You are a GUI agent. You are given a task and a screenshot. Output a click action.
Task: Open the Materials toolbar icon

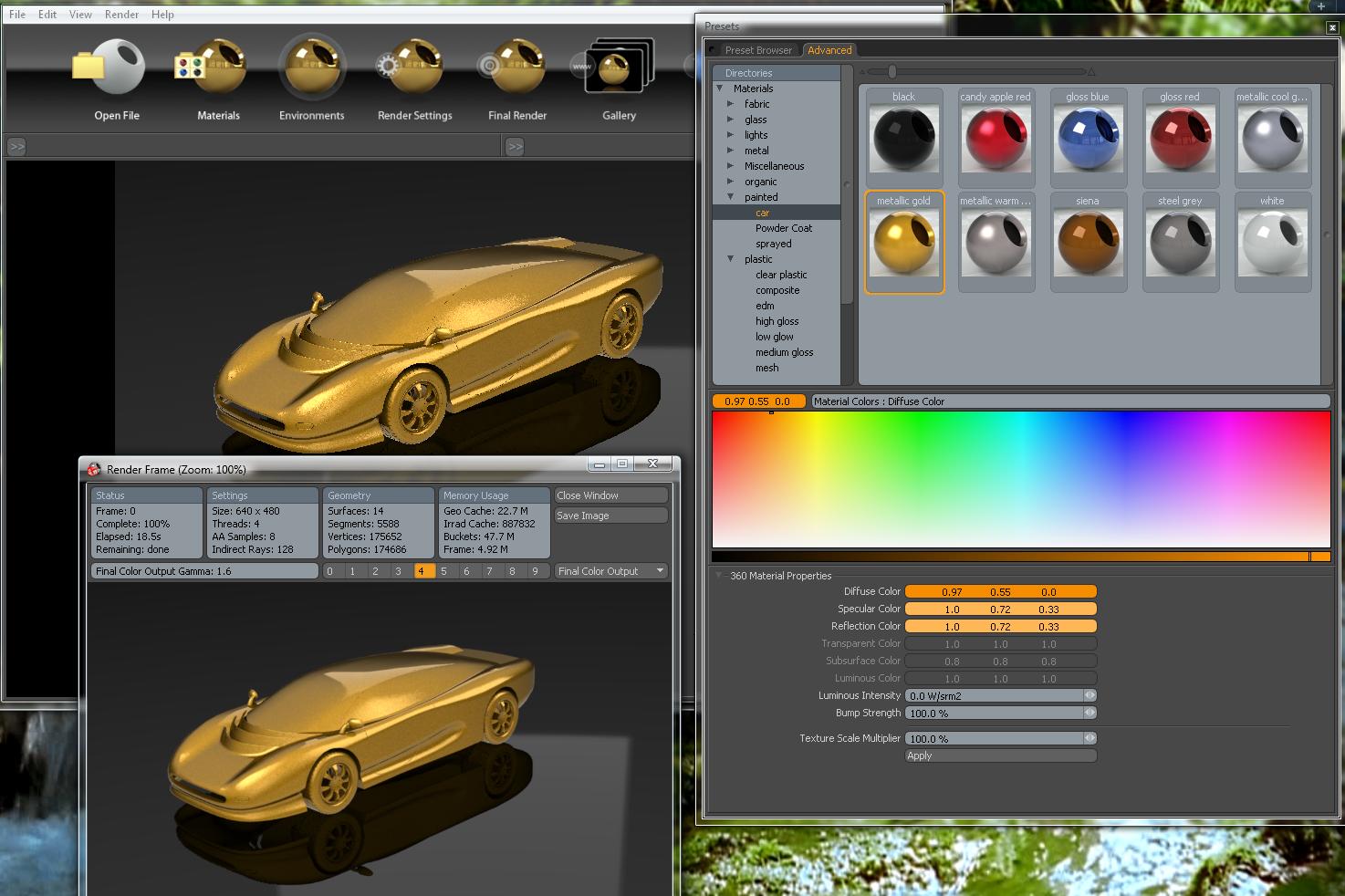click(x=213, y=67)
